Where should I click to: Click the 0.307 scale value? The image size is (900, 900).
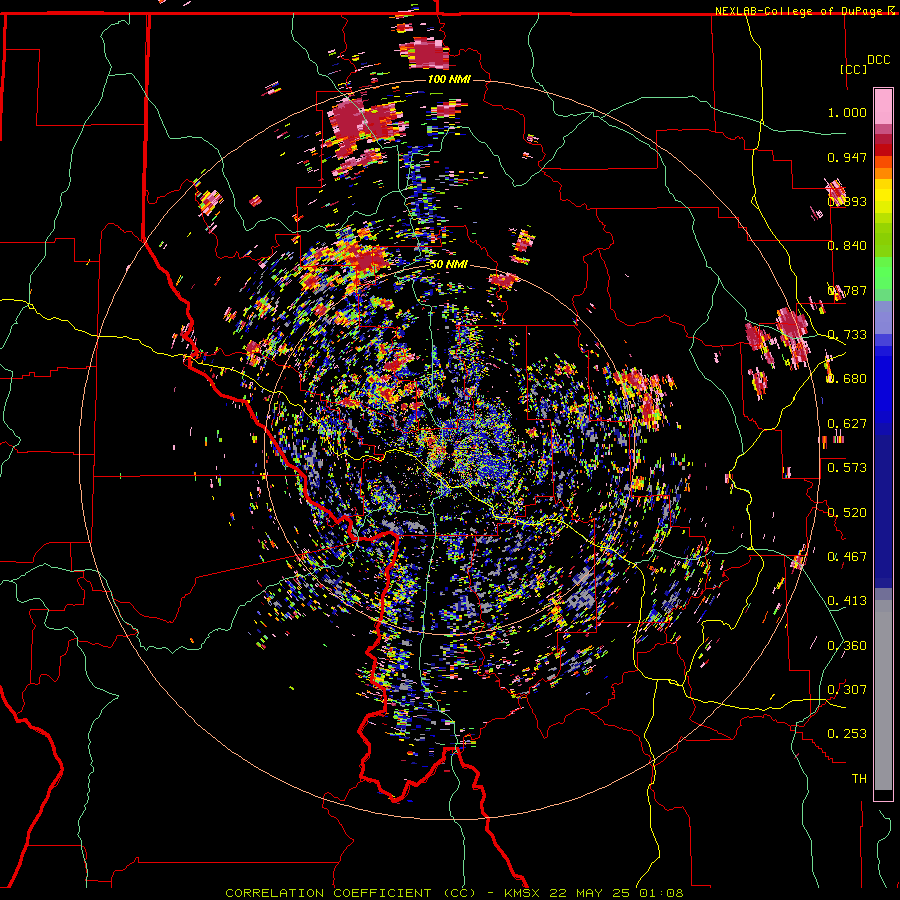coord(847,690)
